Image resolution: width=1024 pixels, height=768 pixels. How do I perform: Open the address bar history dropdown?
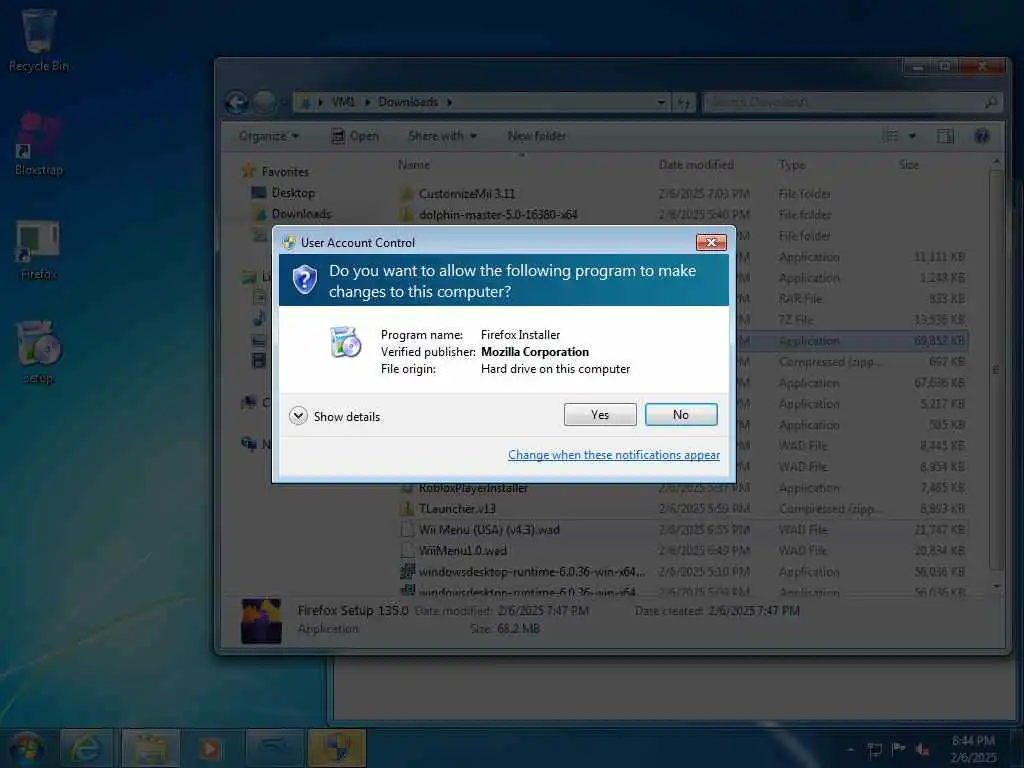click(x=661, y=103)
